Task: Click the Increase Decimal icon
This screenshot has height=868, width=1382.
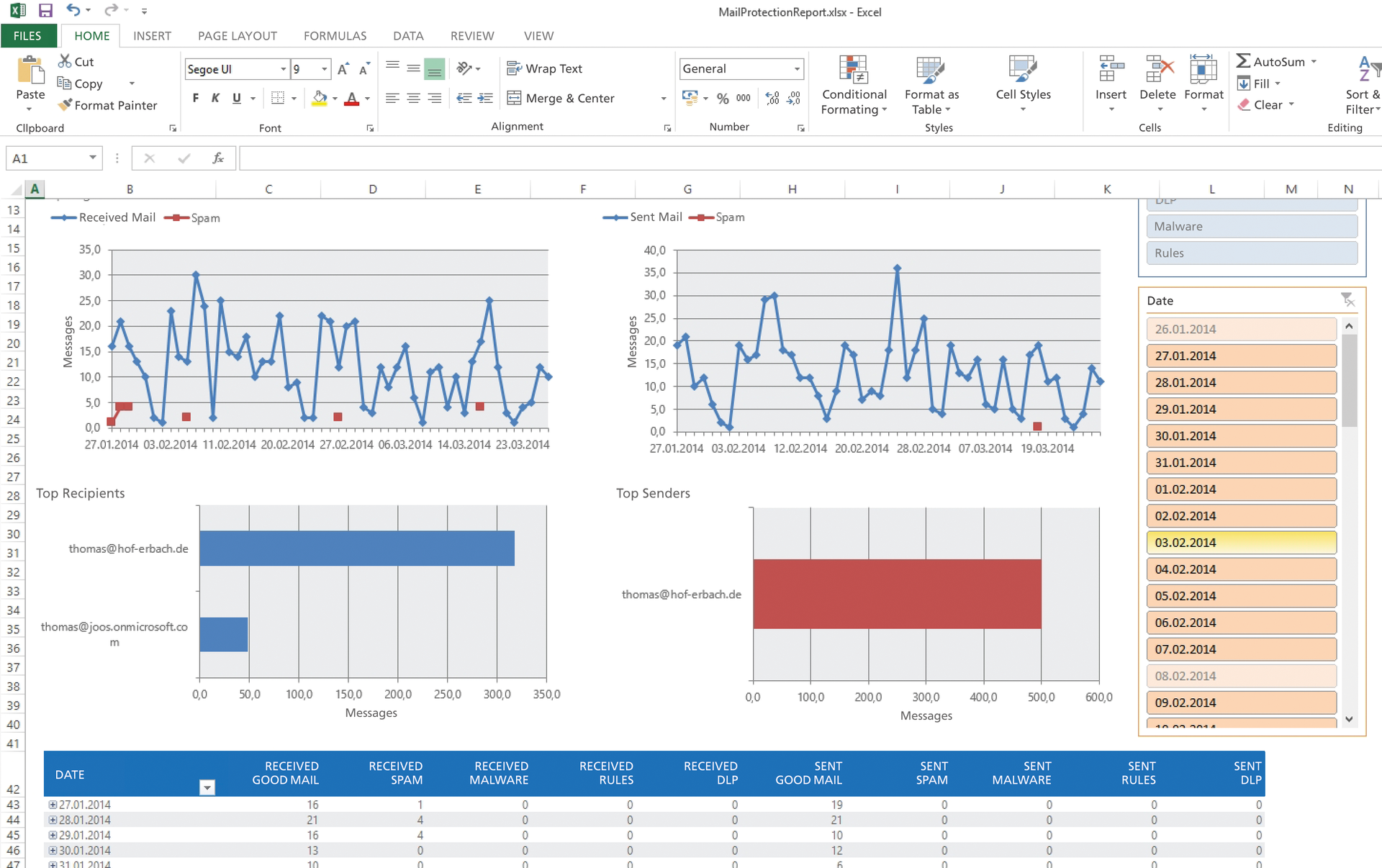Action: coord(772,98)
